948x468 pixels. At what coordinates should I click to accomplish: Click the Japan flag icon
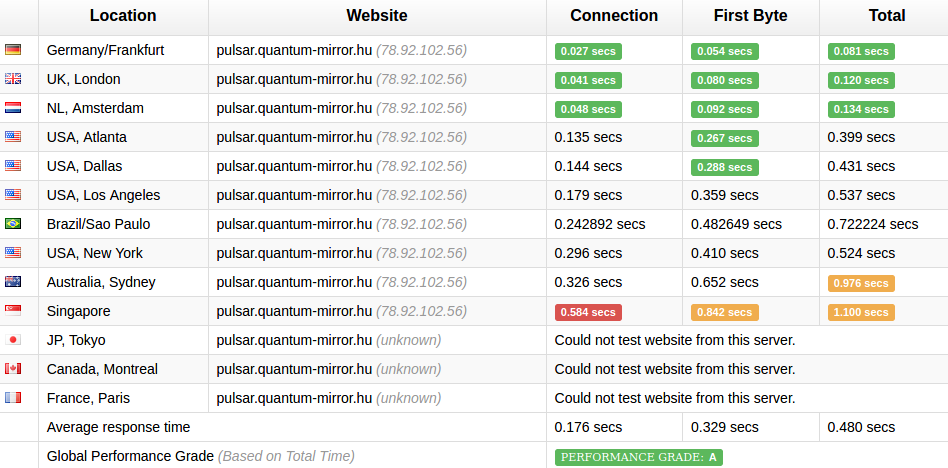point(13,340)
